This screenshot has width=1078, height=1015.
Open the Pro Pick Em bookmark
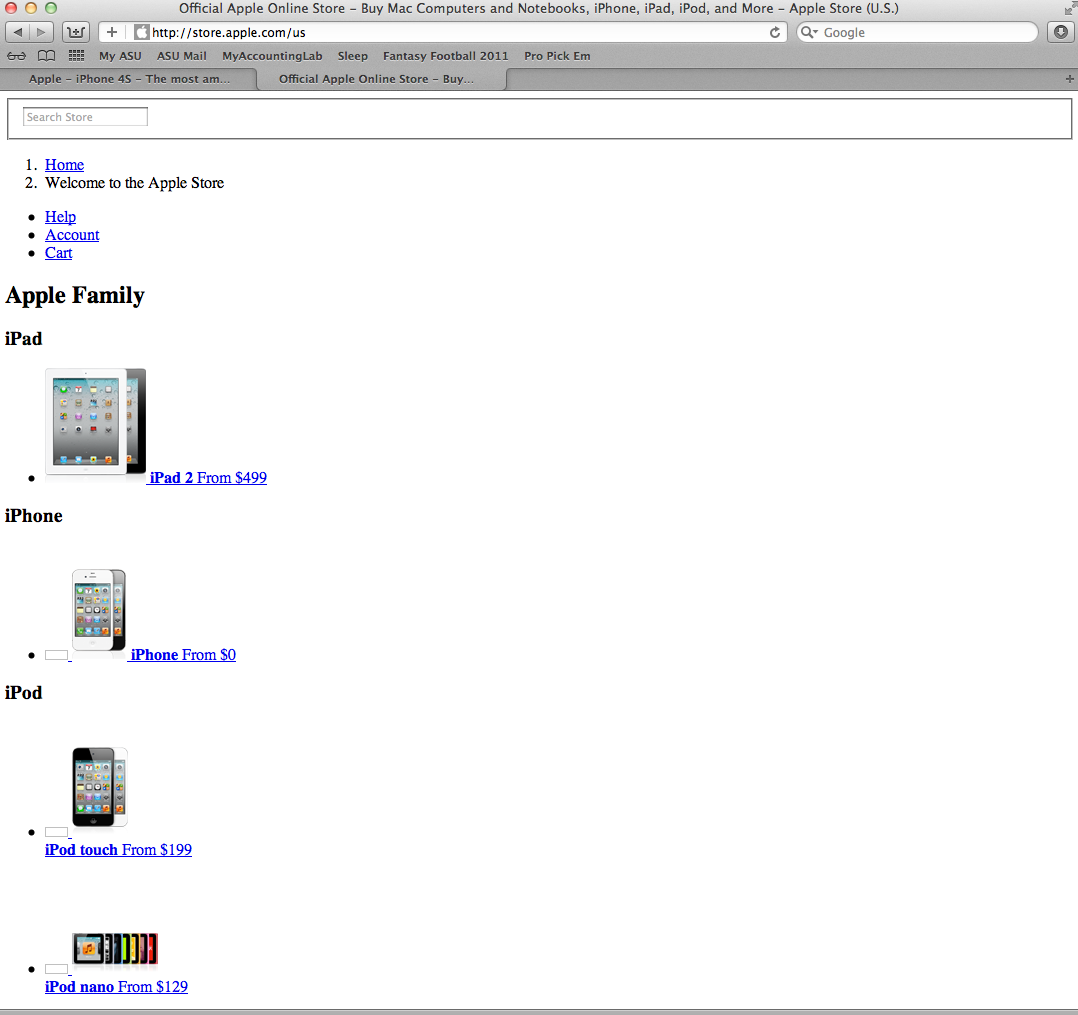(x=557, y=56)
